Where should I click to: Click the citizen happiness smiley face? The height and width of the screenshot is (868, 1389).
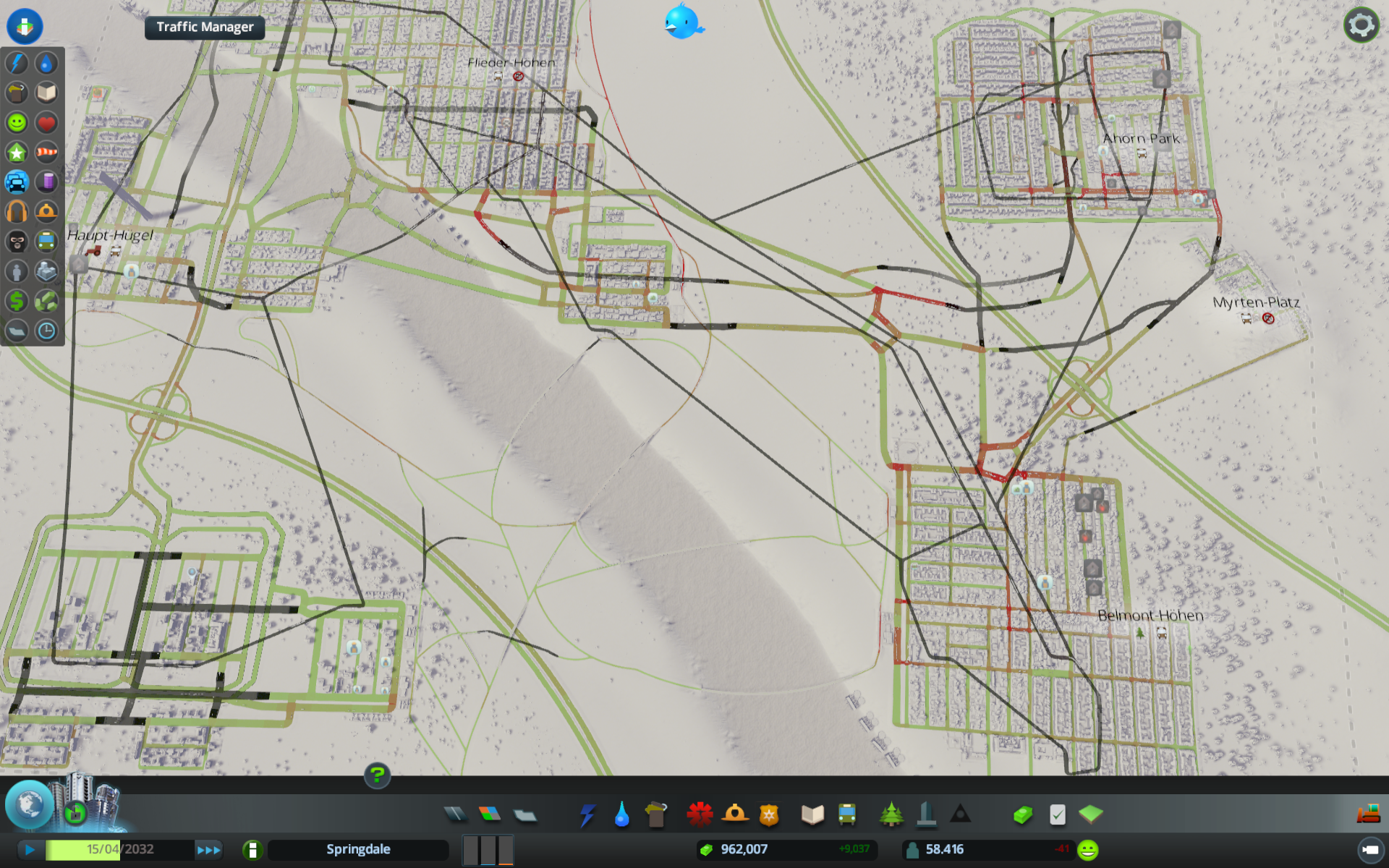click(1088, 850)
